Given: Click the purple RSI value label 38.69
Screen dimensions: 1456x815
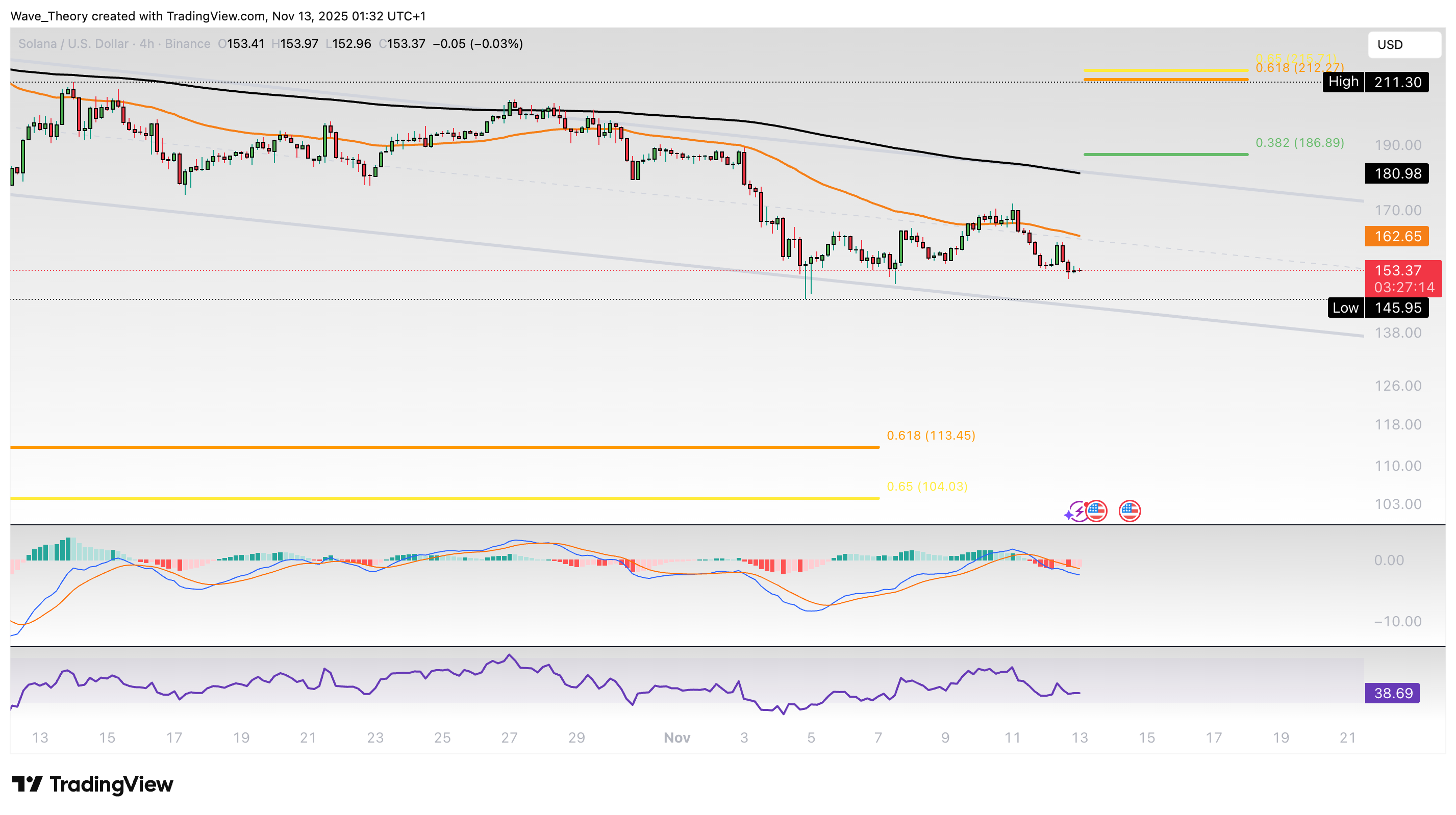Looking at the screenshot, I should tap(1392, 693).
